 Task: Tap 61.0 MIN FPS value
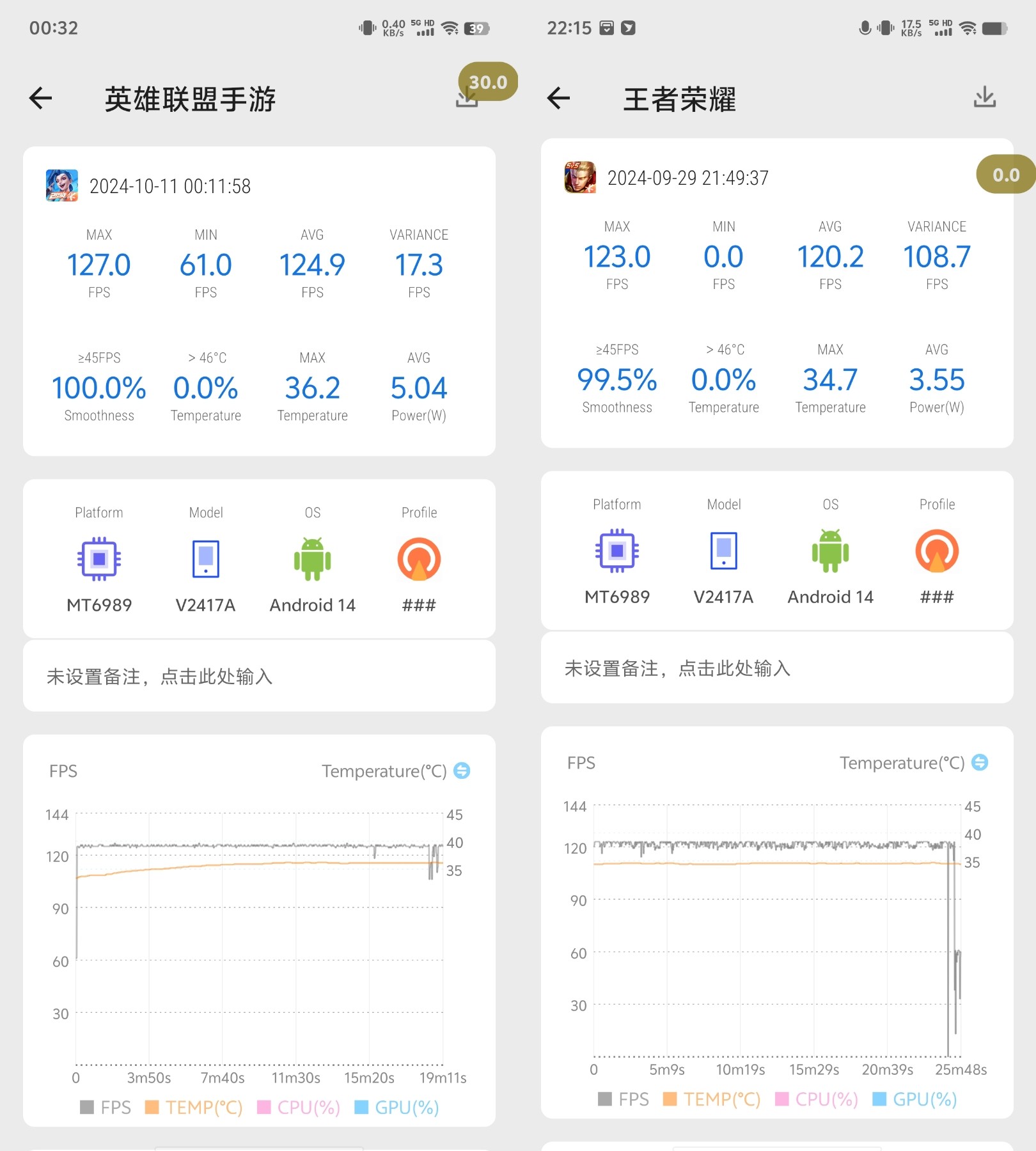(x=206, y=265)
